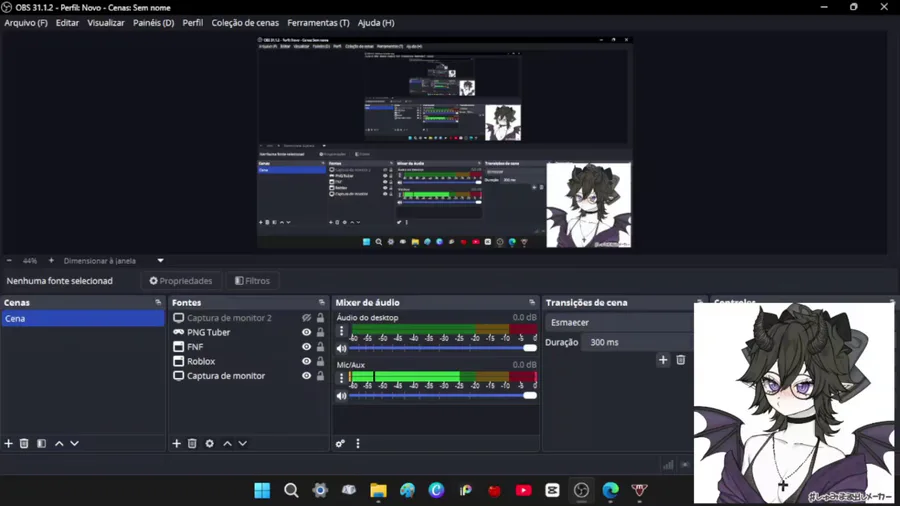Open scene filters icon in Cenas toolbar
This screenshot has width=900, height=506.
[x=41, y=443]
